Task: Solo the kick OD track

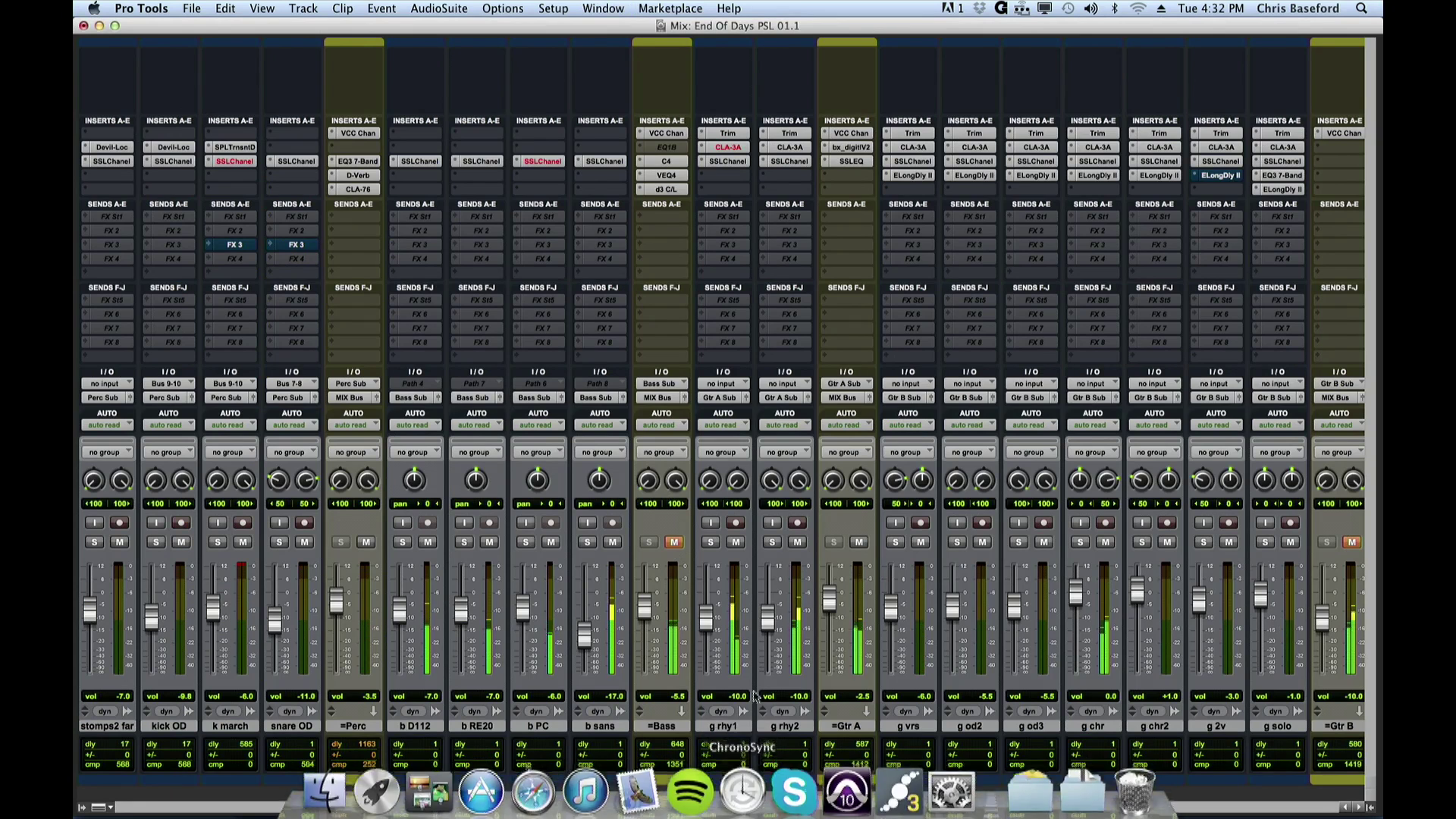Action: (x=156, y=542)
